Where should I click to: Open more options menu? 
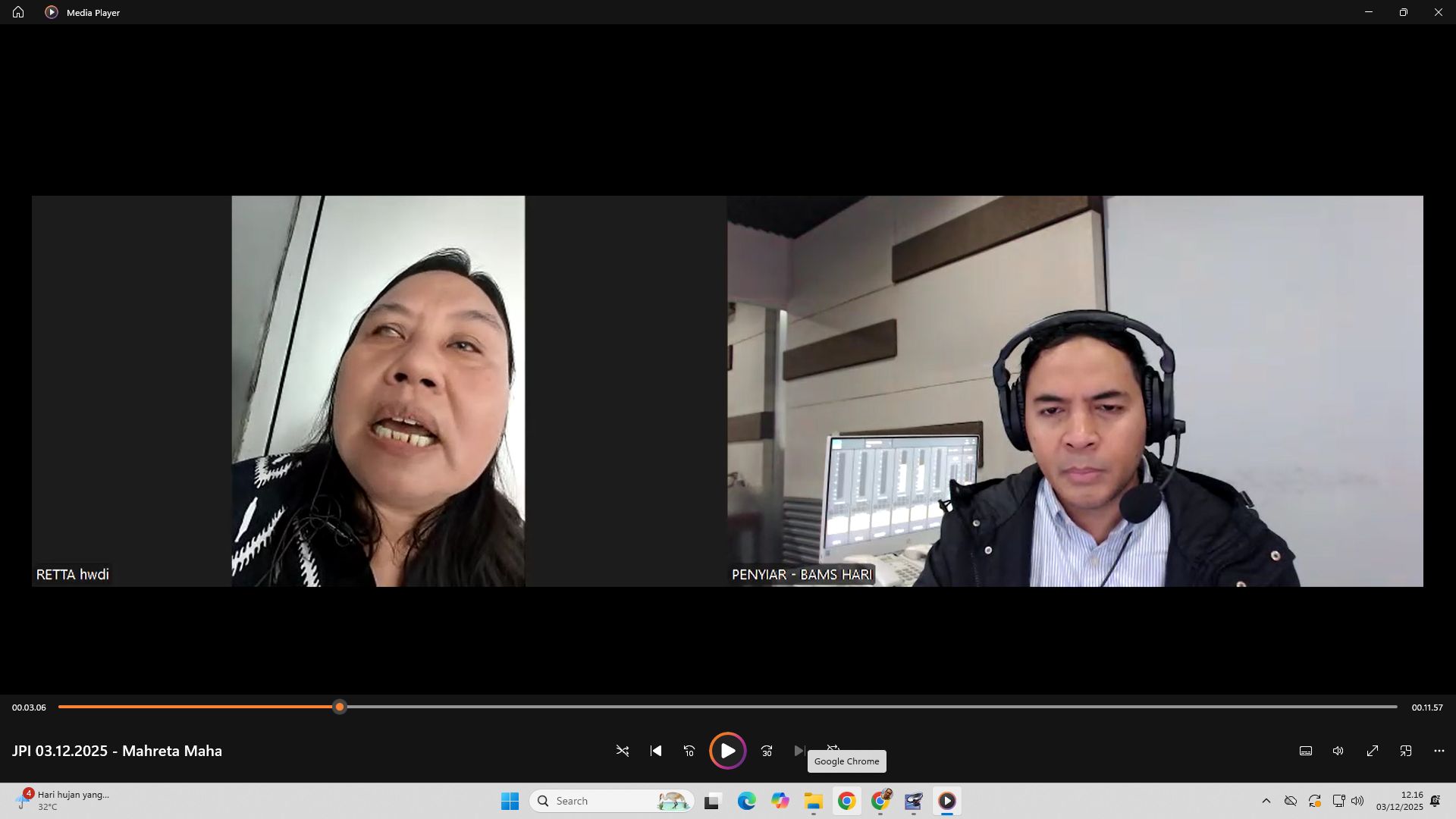point(1439,751)
